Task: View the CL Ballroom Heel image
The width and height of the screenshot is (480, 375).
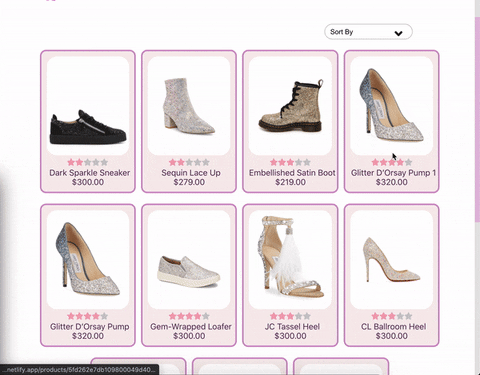Action: 392,259
